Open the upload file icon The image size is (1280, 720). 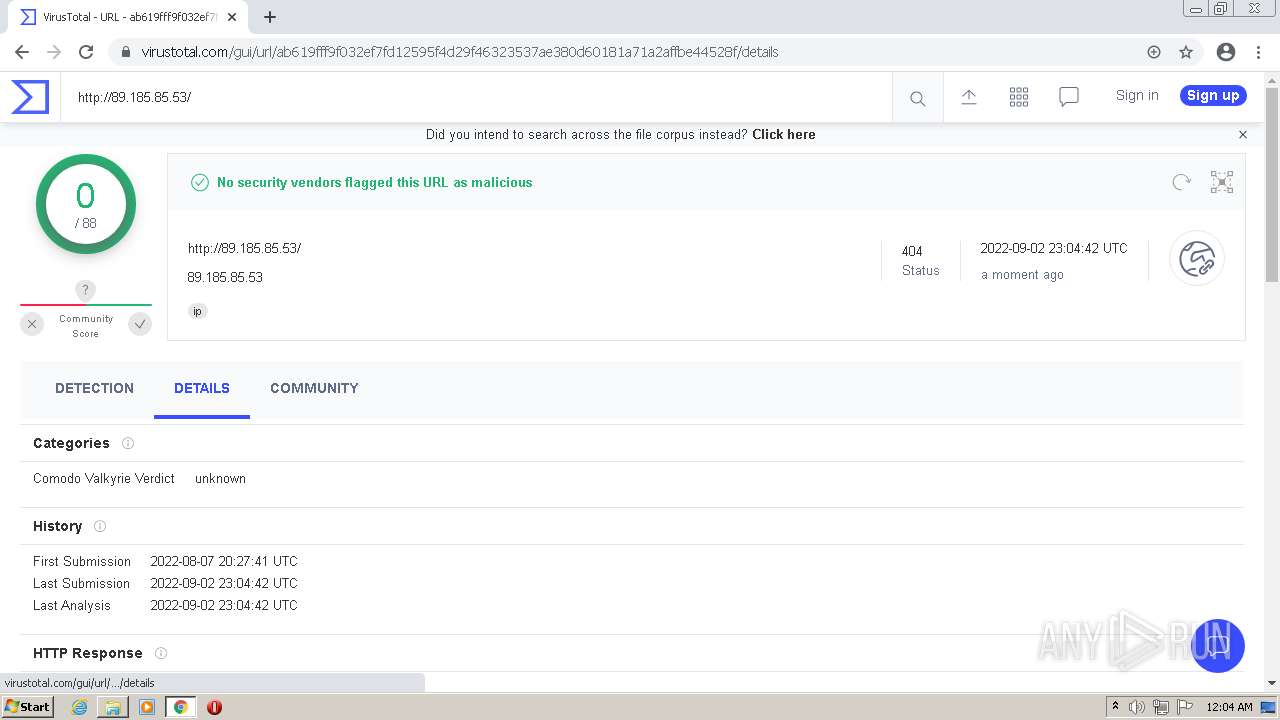pyautogui.click(x=969, y=96)
